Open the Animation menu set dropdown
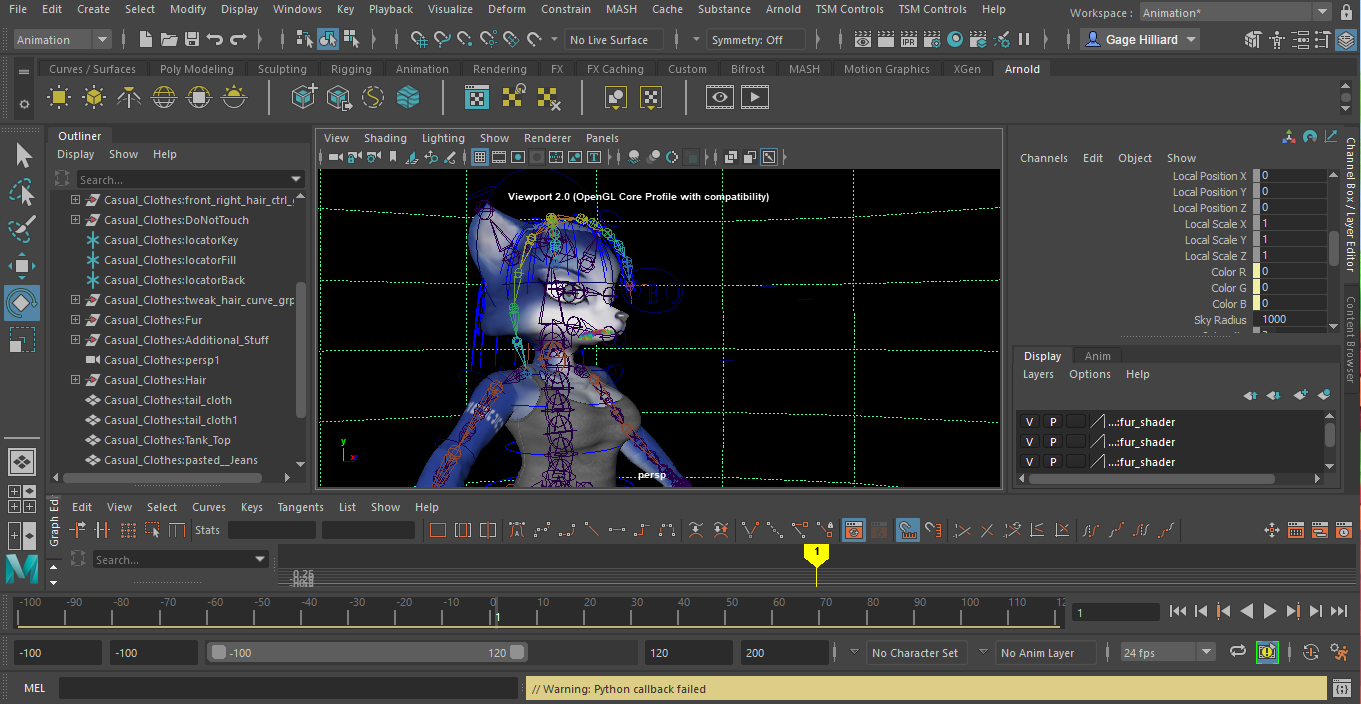The image size is (1361, 704). [x=63, y=40]
